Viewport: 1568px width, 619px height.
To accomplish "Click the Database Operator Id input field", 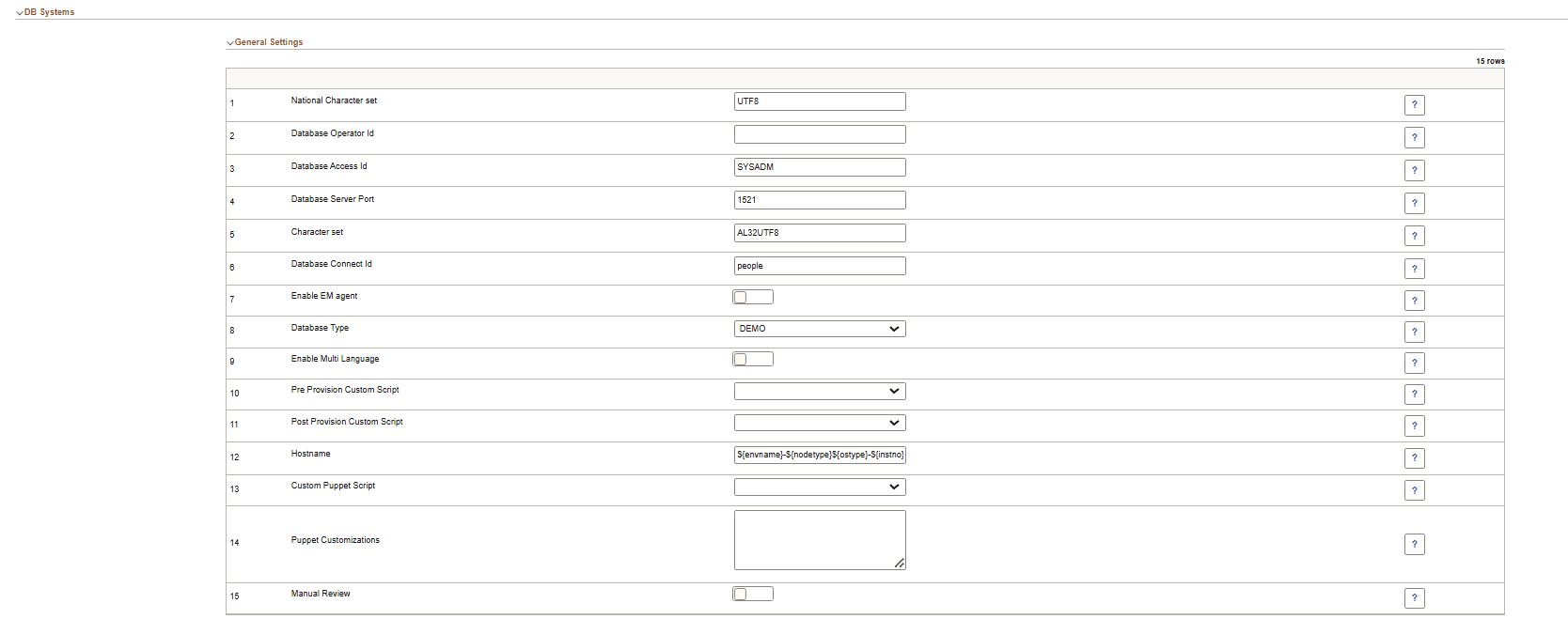I will 819,133.
